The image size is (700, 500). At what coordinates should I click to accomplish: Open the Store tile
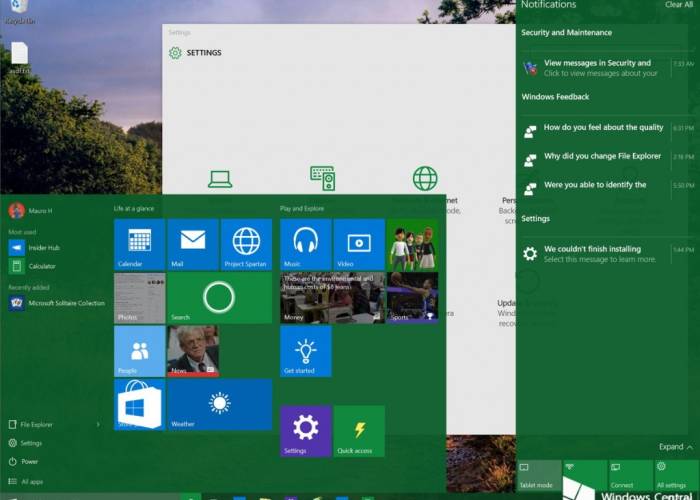click(x=139, y=404)
